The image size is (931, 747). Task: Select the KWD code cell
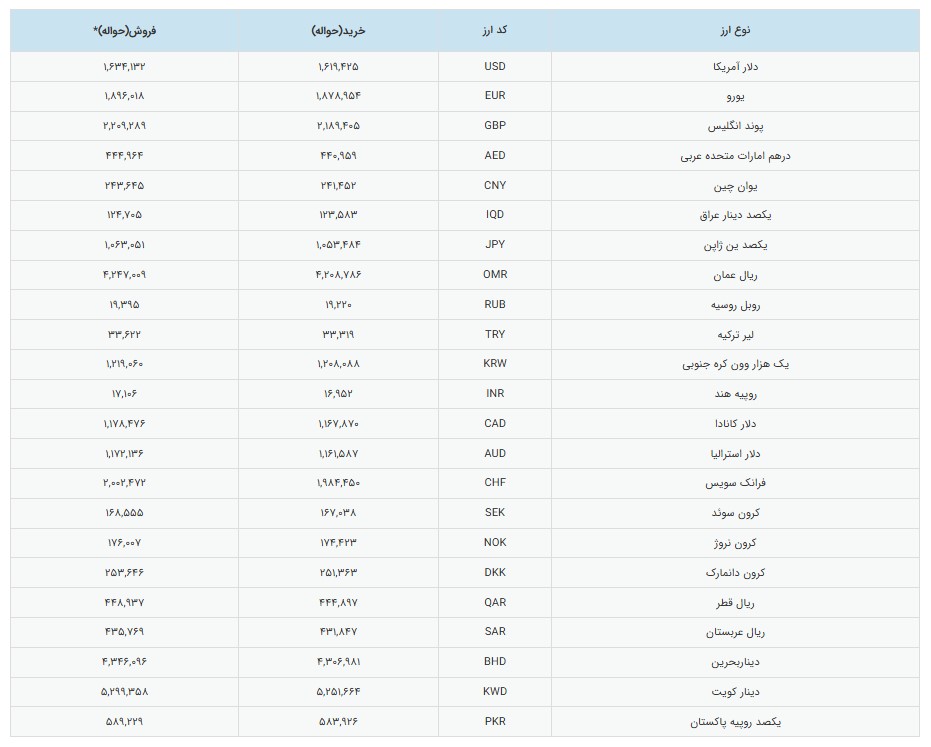495,692
